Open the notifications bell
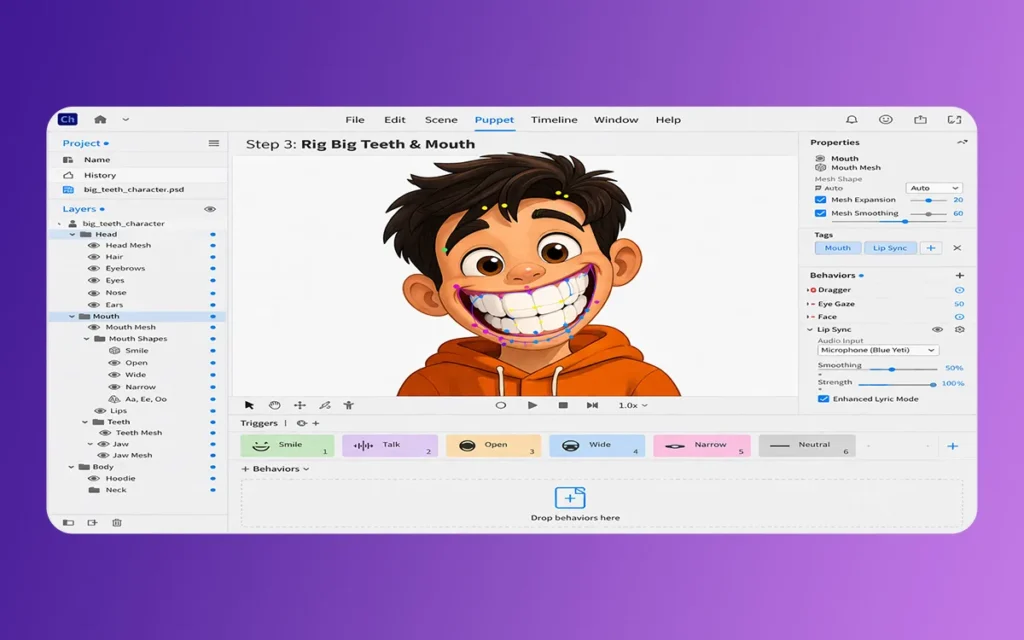This screenshot has height=640, width=1024. [852, 120]
